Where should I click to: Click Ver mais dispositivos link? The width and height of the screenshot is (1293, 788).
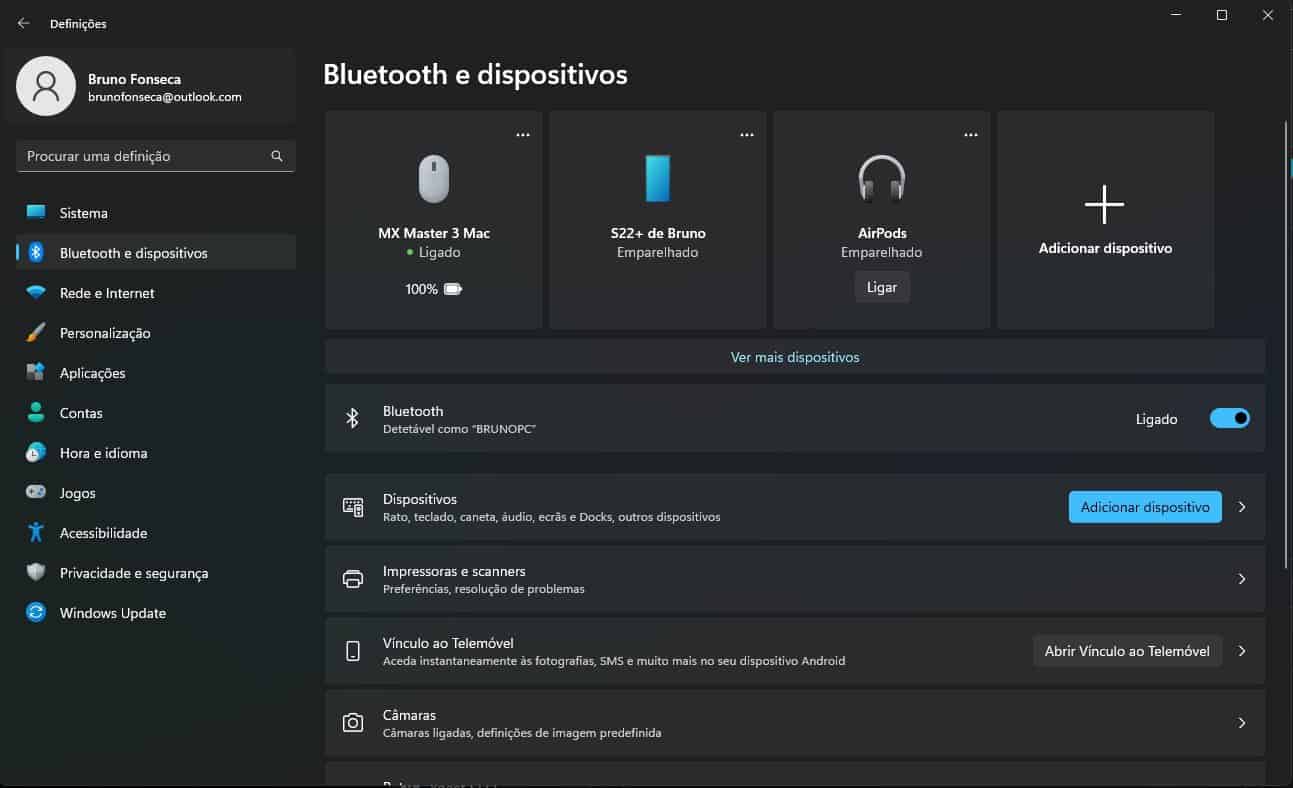click(795, 357)
